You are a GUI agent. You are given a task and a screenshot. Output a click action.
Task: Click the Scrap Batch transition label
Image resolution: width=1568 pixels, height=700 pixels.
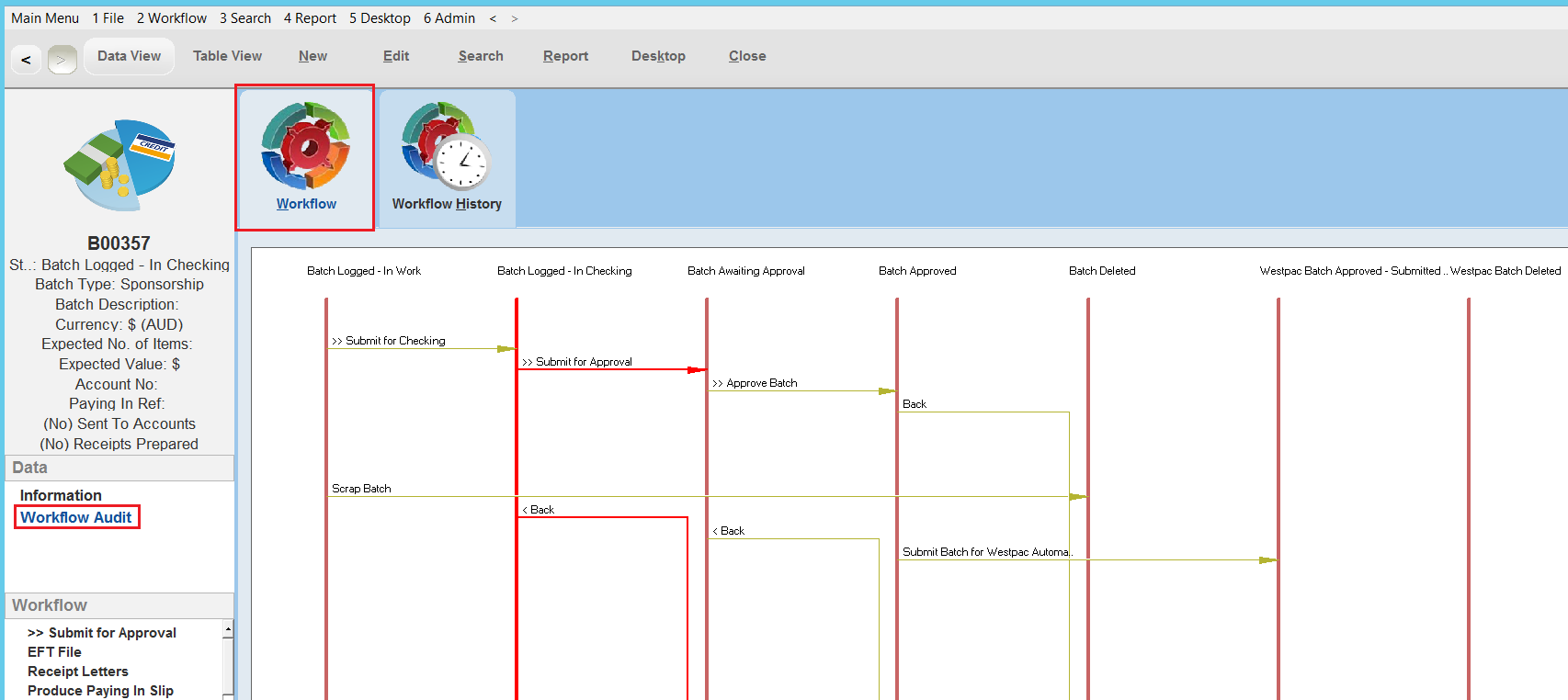[361, 489]
